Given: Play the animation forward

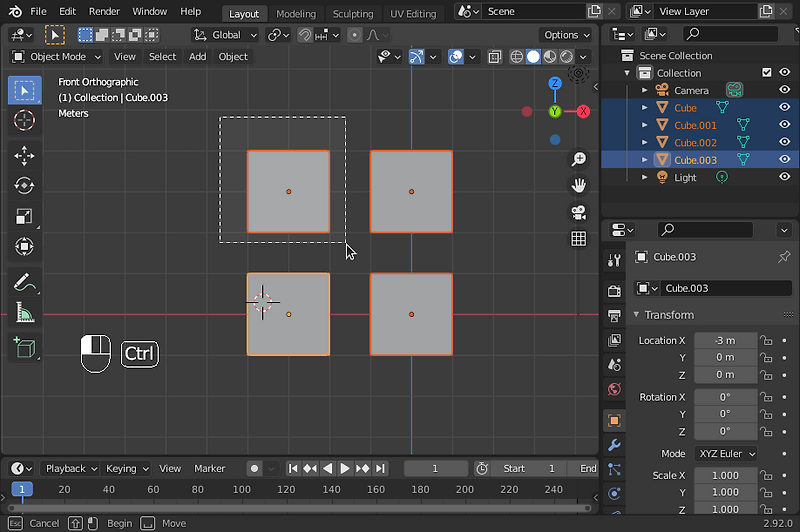Looking at the screenshot, I should point(344,468).
